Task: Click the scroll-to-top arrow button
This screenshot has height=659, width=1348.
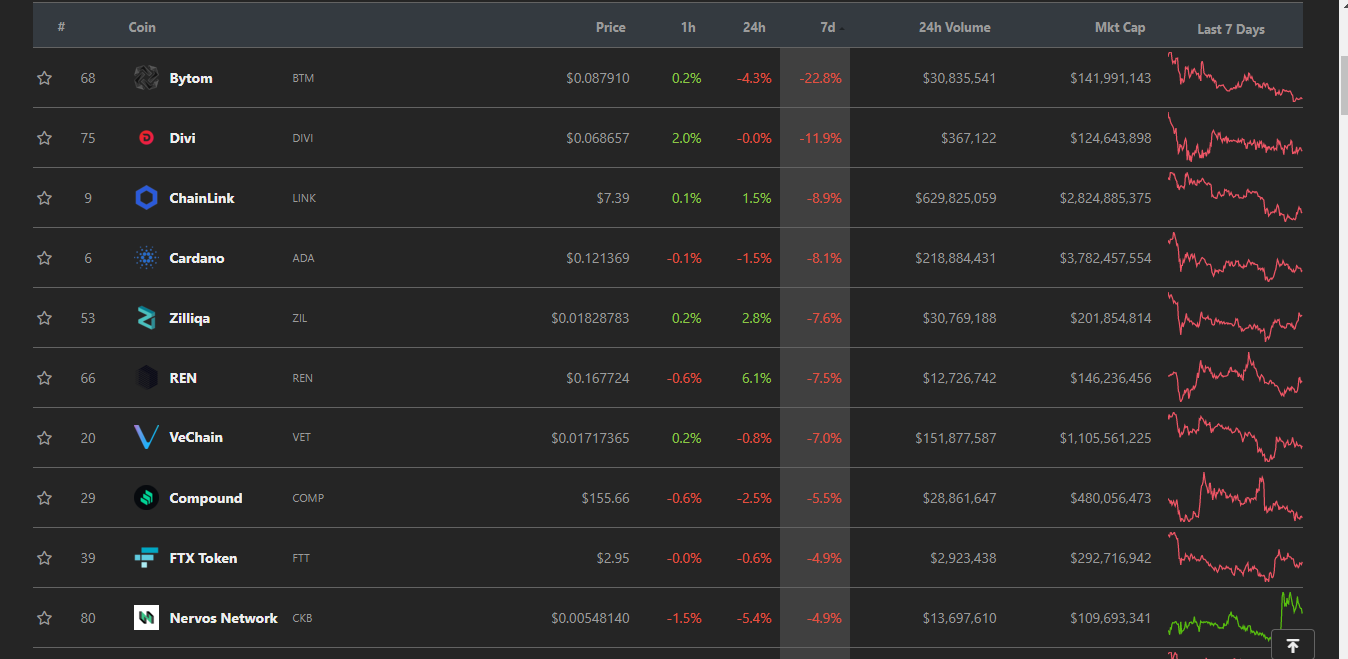Action: (x=1292, y=646)
